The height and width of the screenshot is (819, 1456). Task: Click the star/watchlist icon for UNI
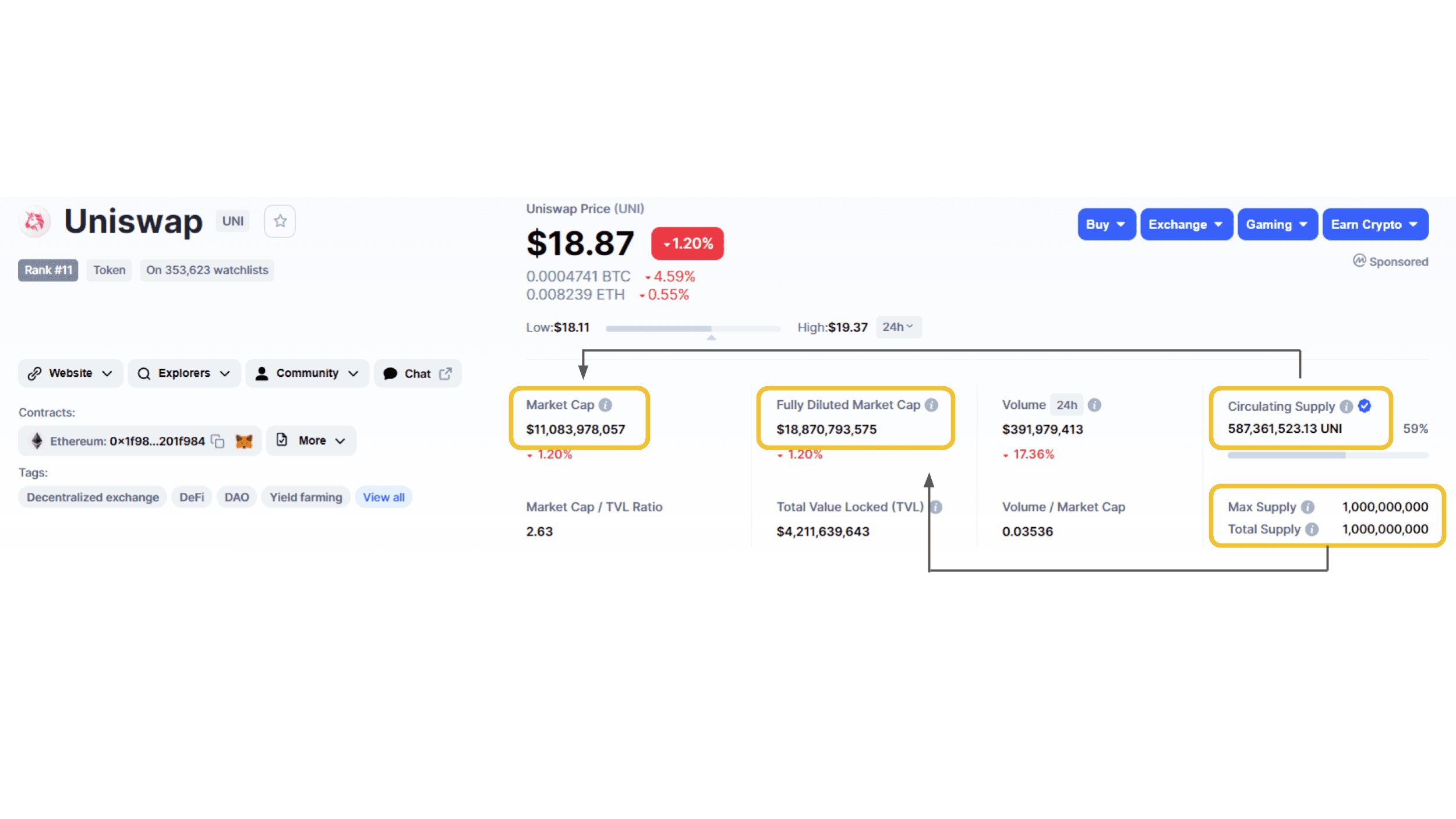280,221
